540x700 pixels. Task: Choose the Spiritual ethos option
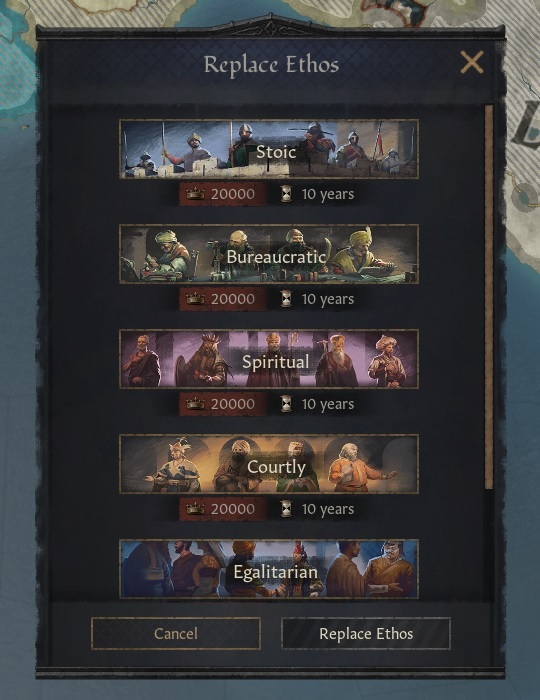point(269,359)
